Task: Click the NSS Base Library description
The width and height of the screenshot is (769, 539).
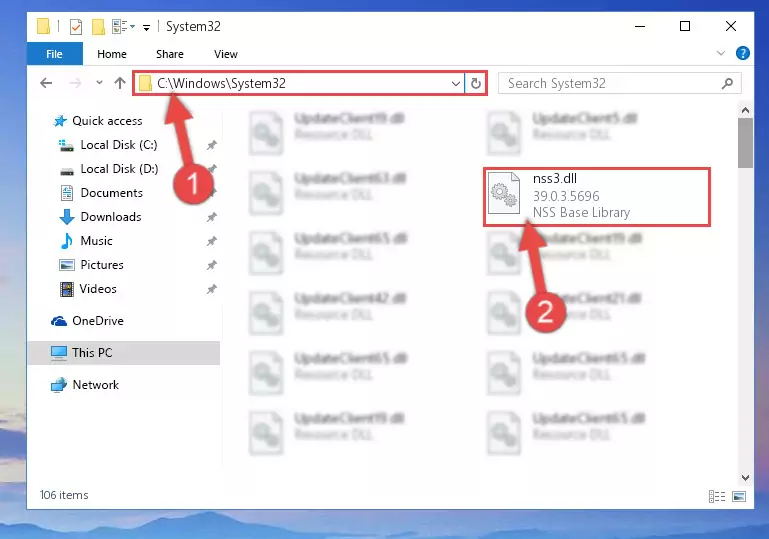Action: (x=581, y=212)
